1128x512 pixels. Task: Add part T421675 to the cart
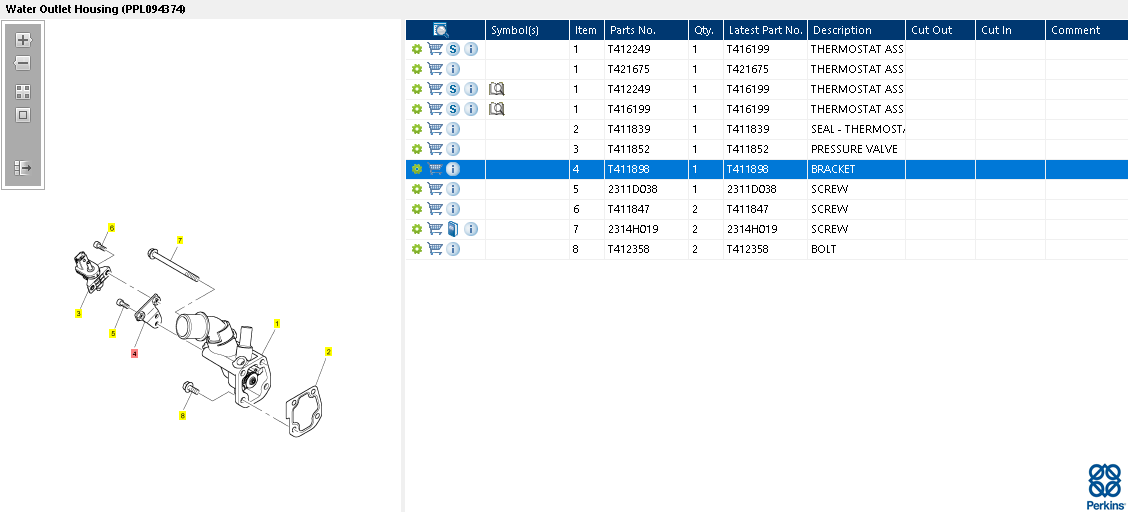point(435,69)
